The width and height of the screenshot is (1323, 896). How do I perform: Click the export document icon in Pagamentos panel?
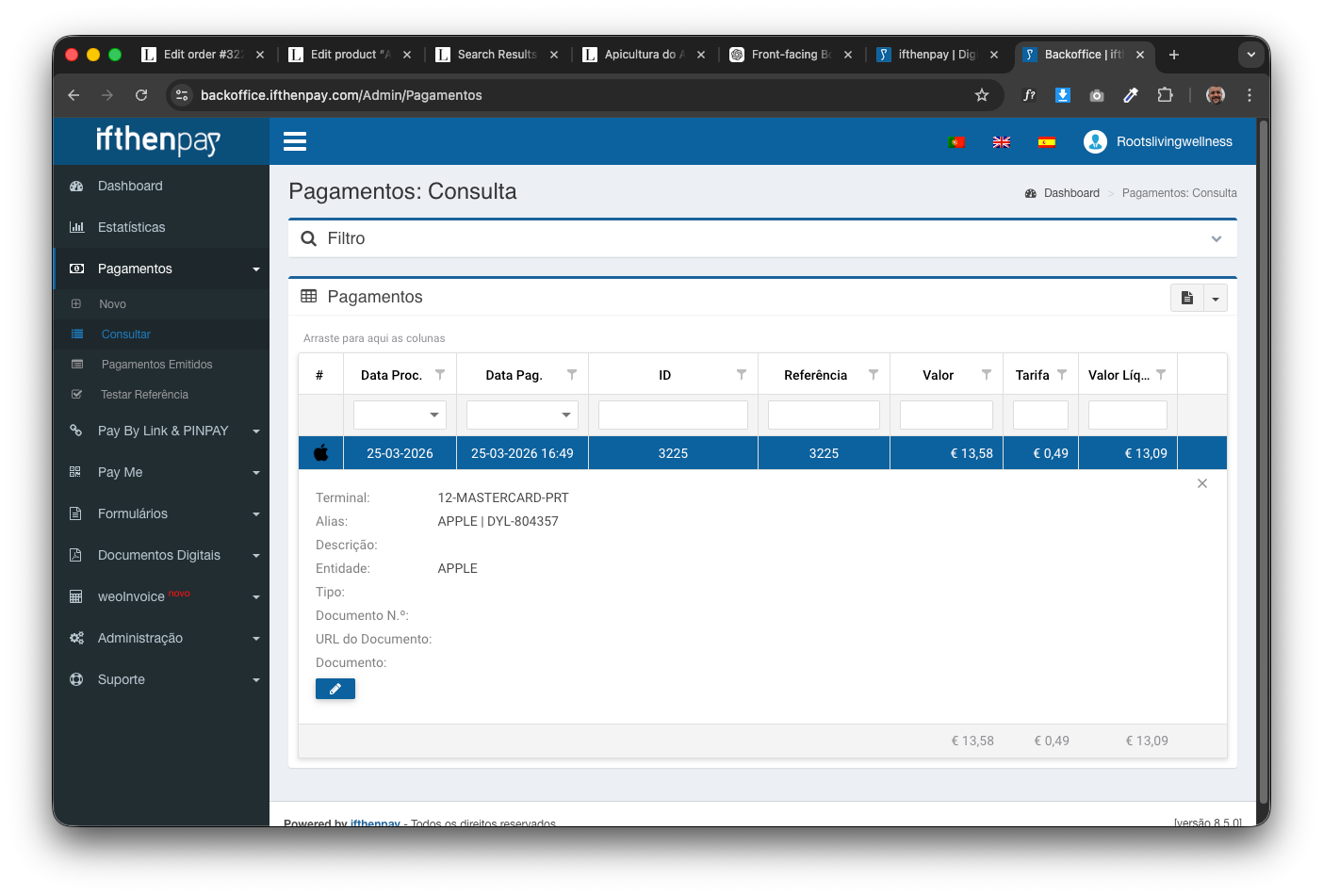click(1187, 298)
